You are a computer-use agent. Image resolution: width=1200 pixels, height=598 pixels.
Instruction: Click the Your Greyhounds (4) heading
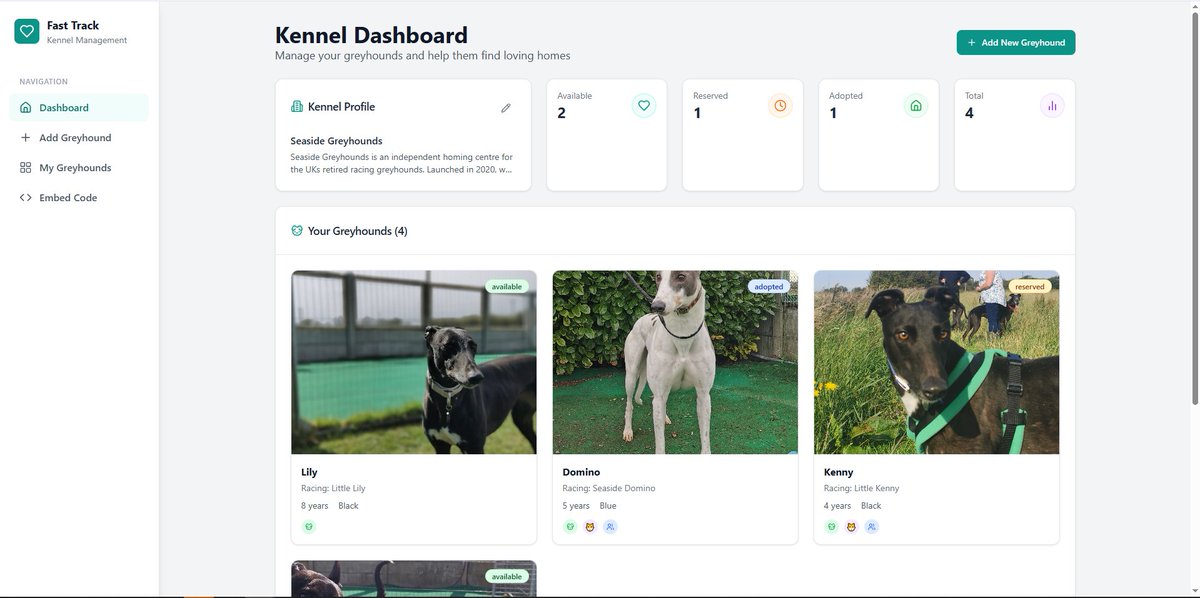(x=357, y=231)
